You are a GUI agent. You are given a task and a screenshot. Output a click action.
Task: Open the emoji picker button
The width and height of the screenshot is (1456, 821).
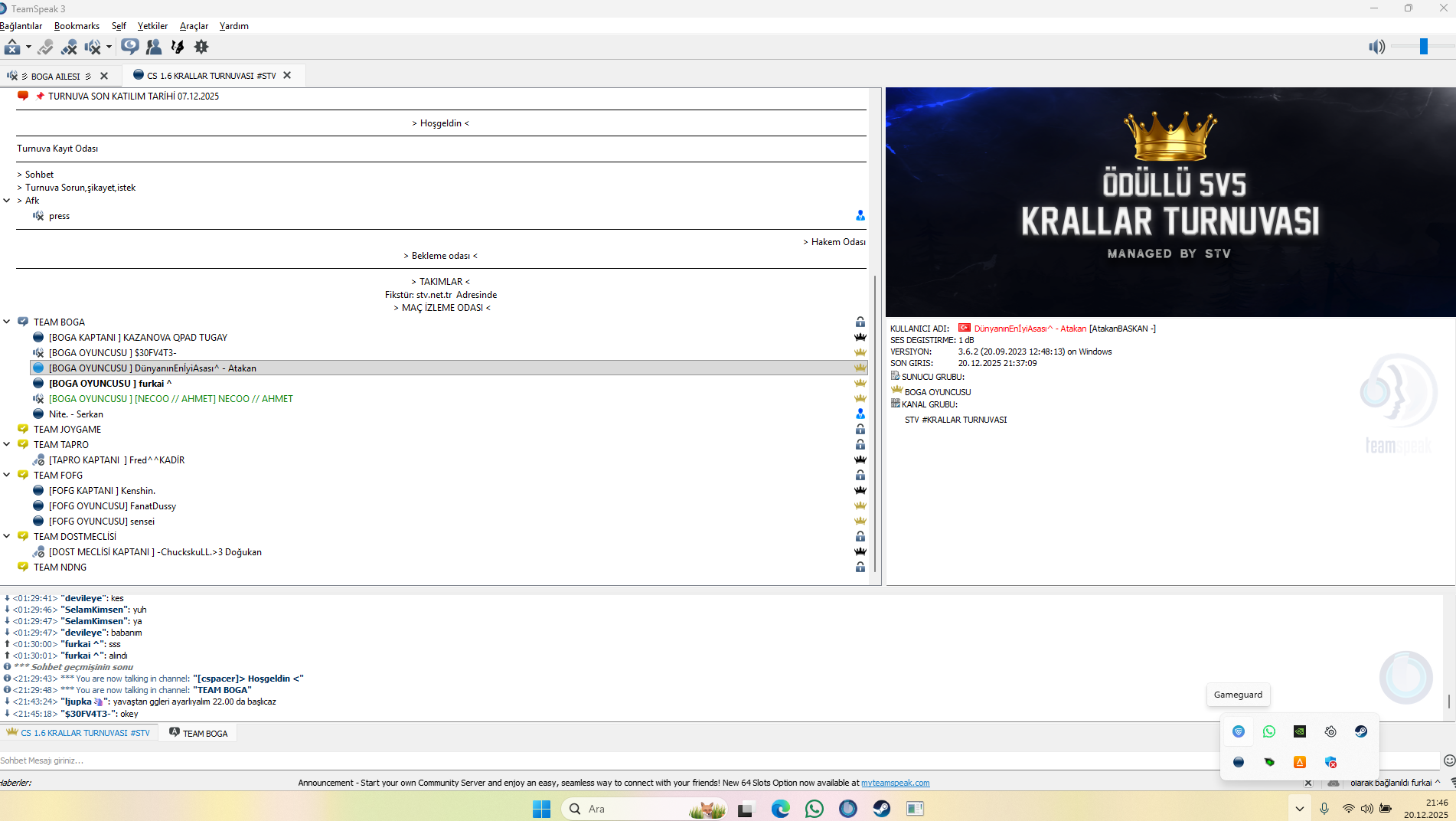(x=1448, y=760)
